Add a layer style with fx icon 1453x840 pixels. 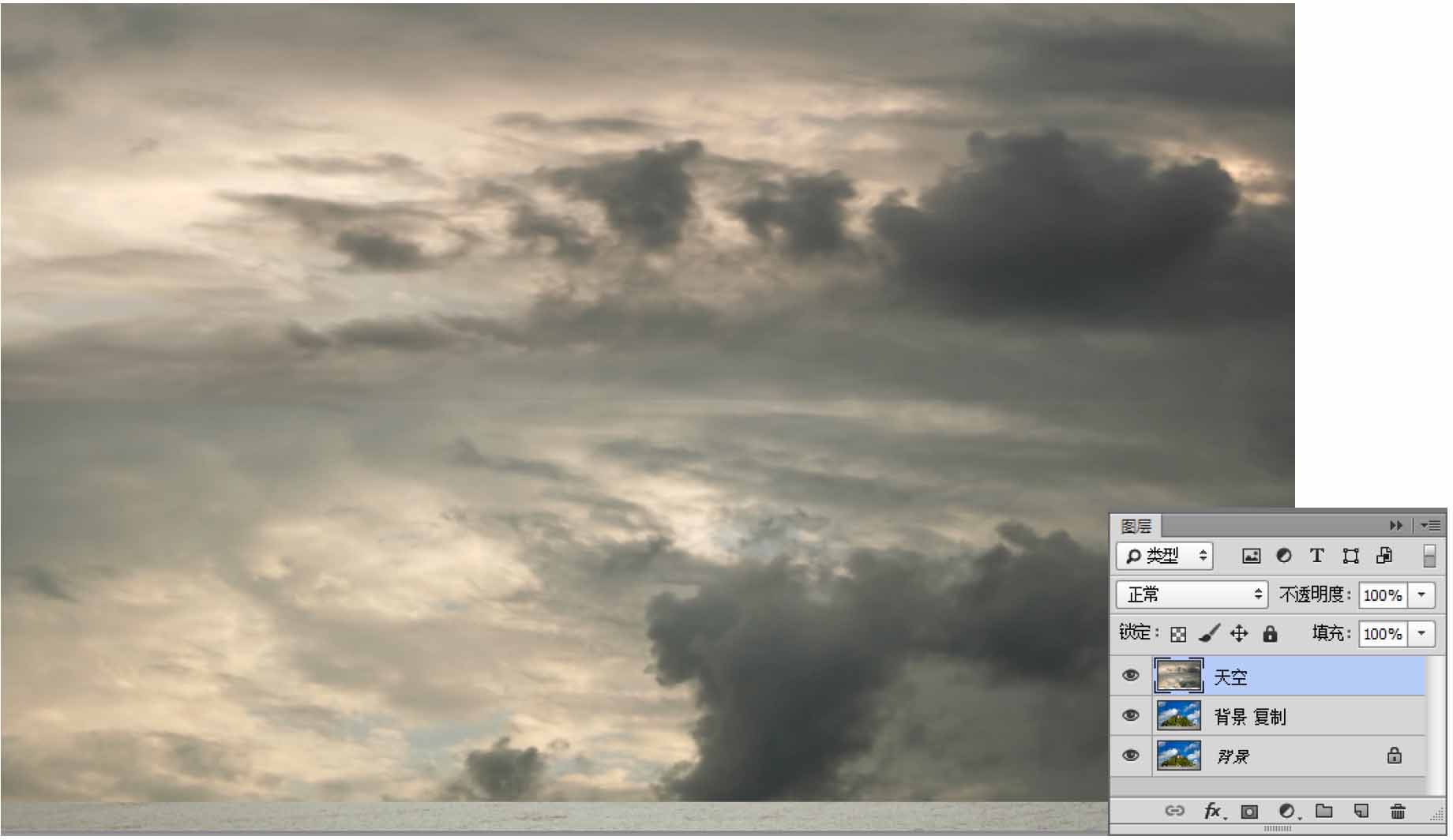pos(1214,812)
